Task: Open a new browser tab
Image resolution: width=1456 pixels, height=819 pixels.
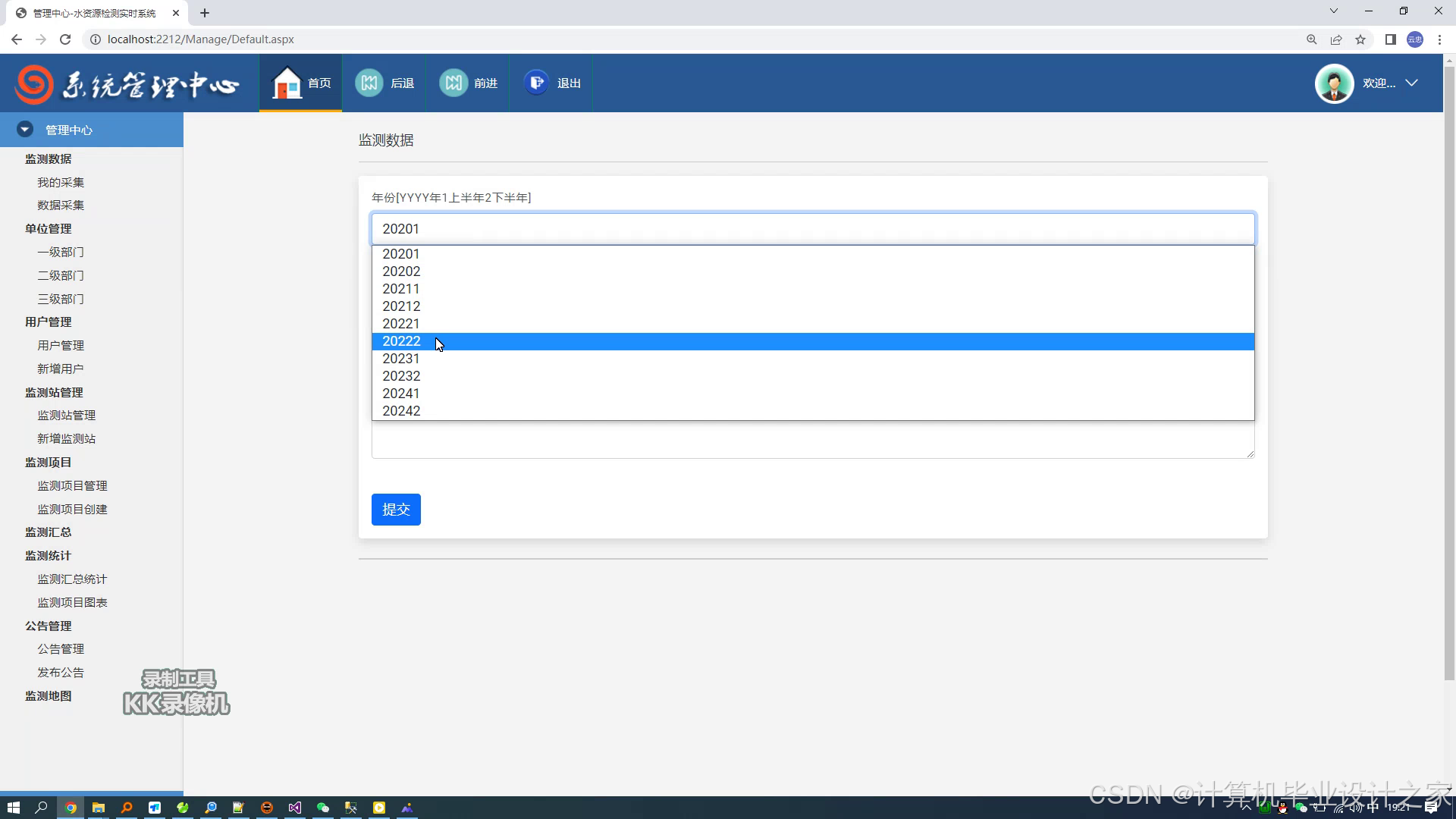Action: [205, 13]
